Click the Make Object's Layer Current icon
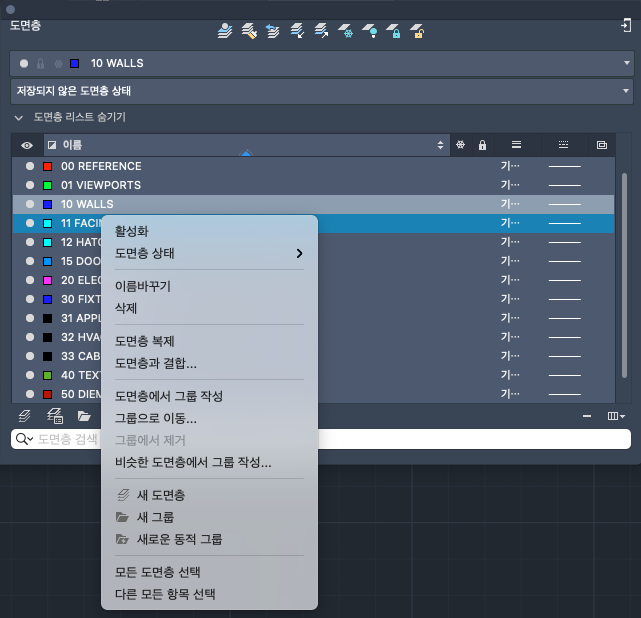641x618 pixels. (x=225, y=31)
